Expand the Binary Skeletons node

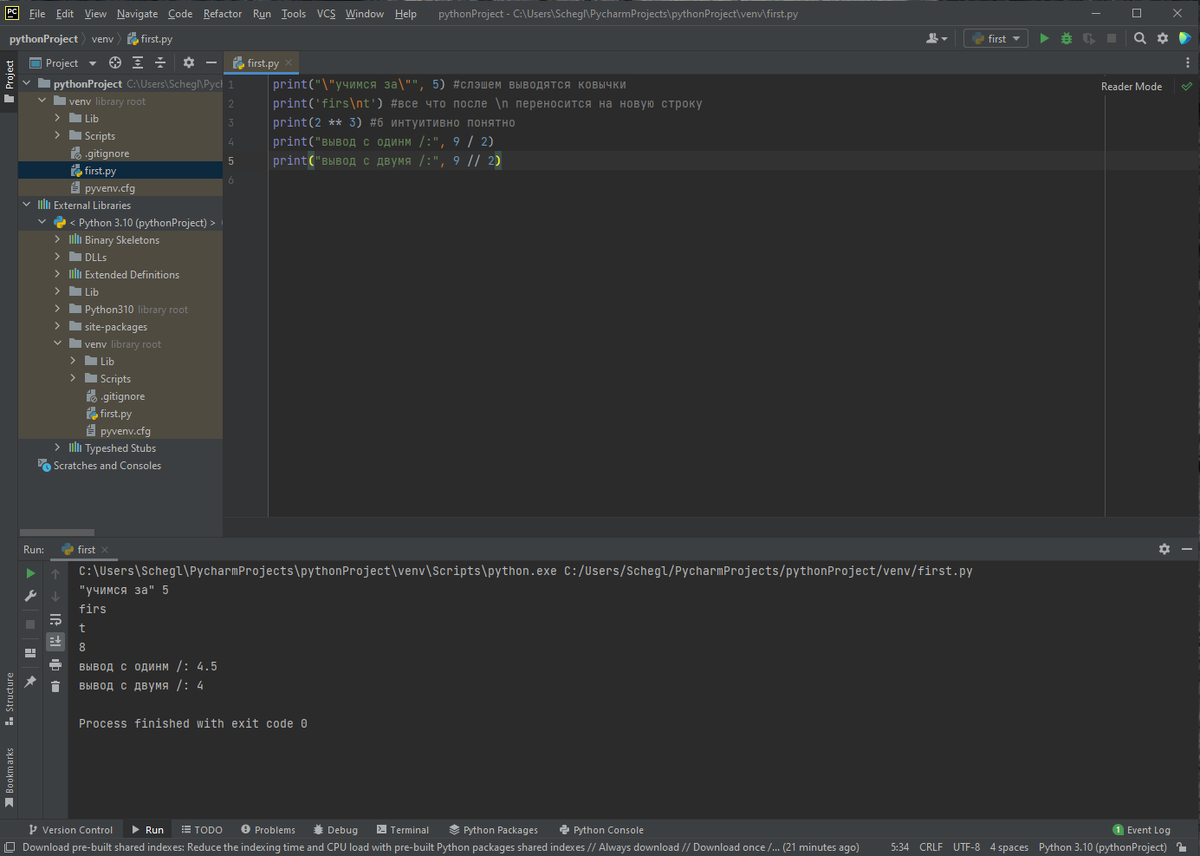click(x=58, y=240)
